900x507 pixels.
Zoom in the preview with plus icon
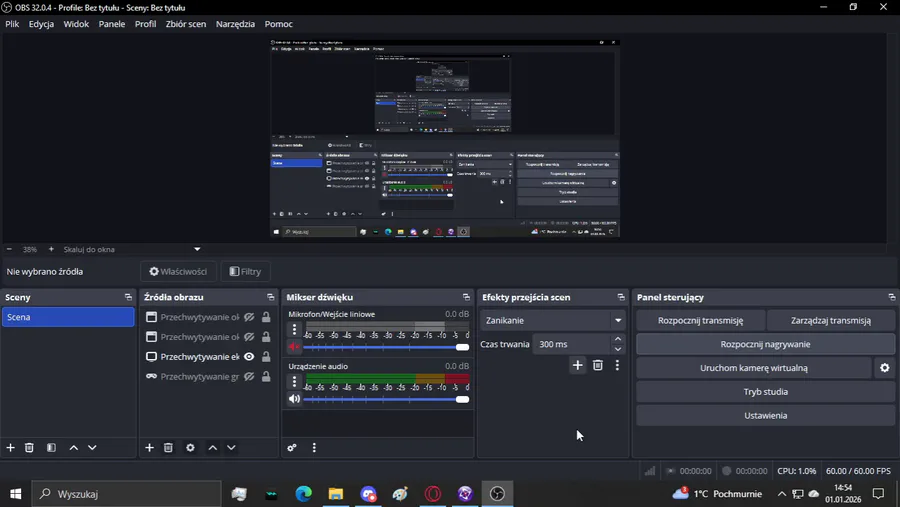click(51, 249)
